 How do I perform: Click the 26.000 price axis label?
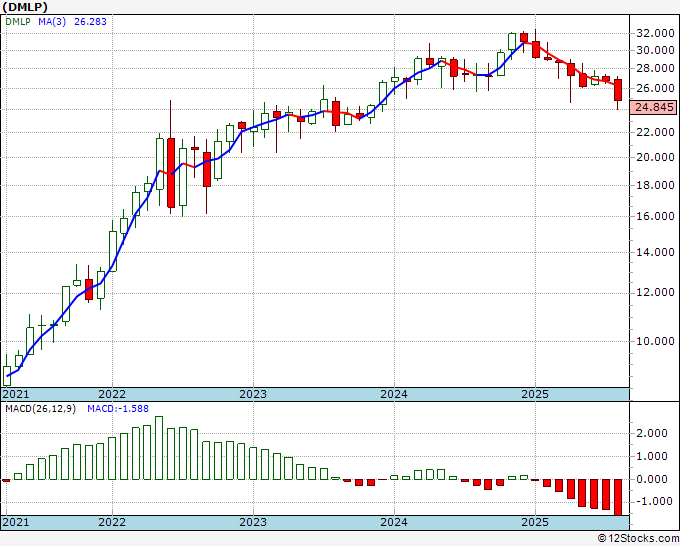655,88
